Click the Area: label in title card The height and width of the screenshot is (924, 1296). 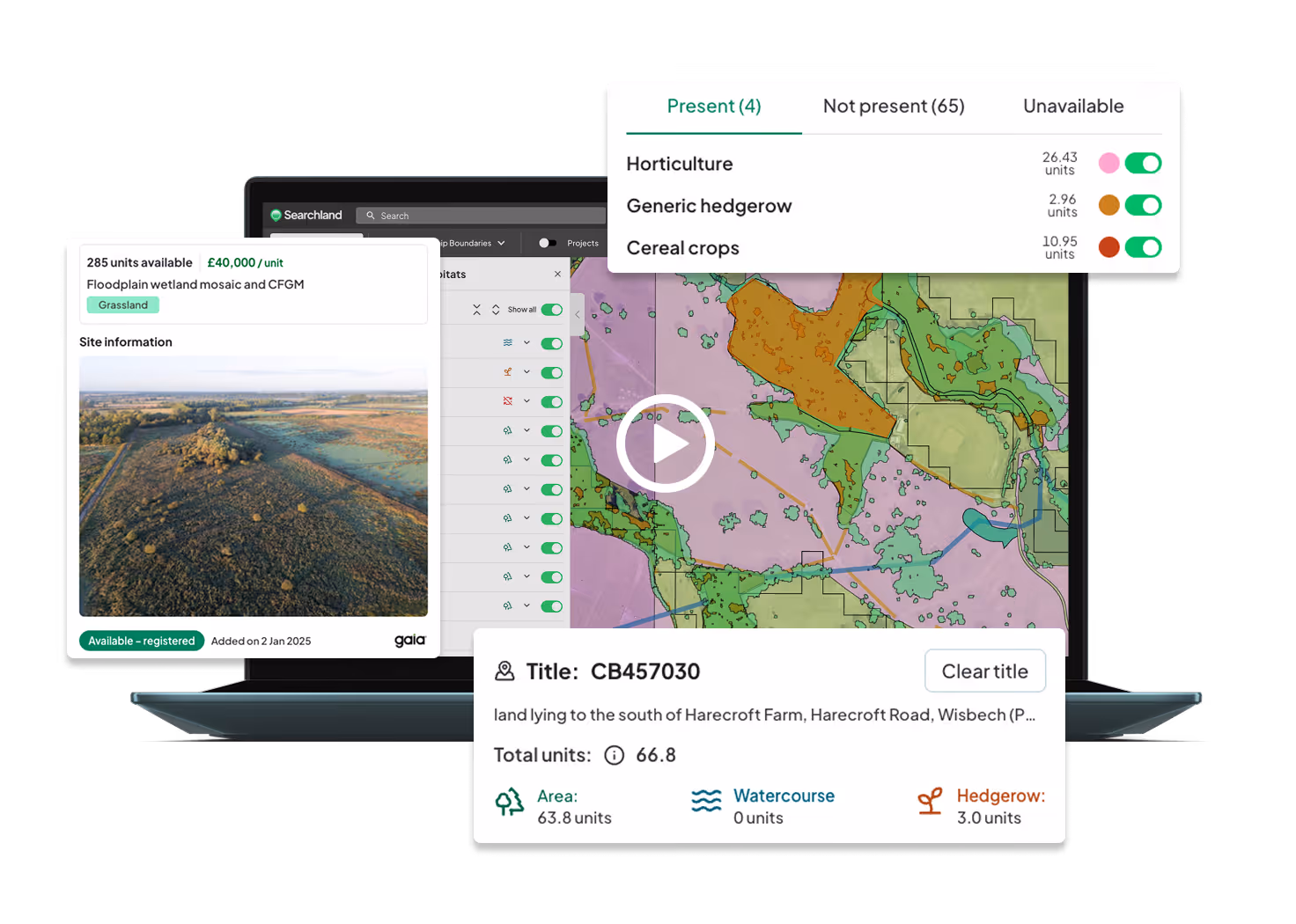click(557, 796)
